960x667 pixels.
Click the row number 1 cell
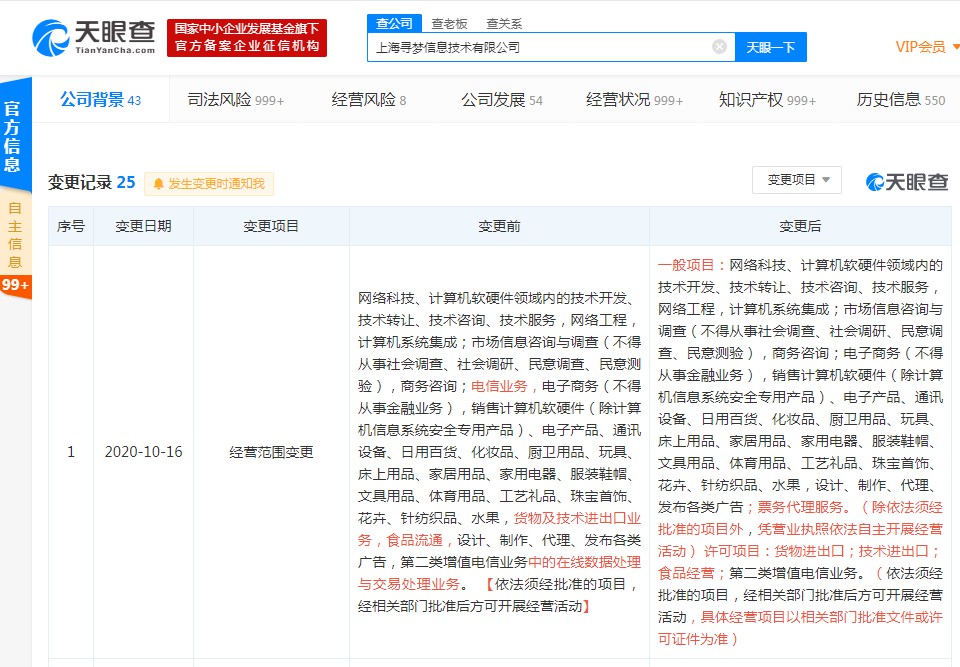[x=71, y=452]
